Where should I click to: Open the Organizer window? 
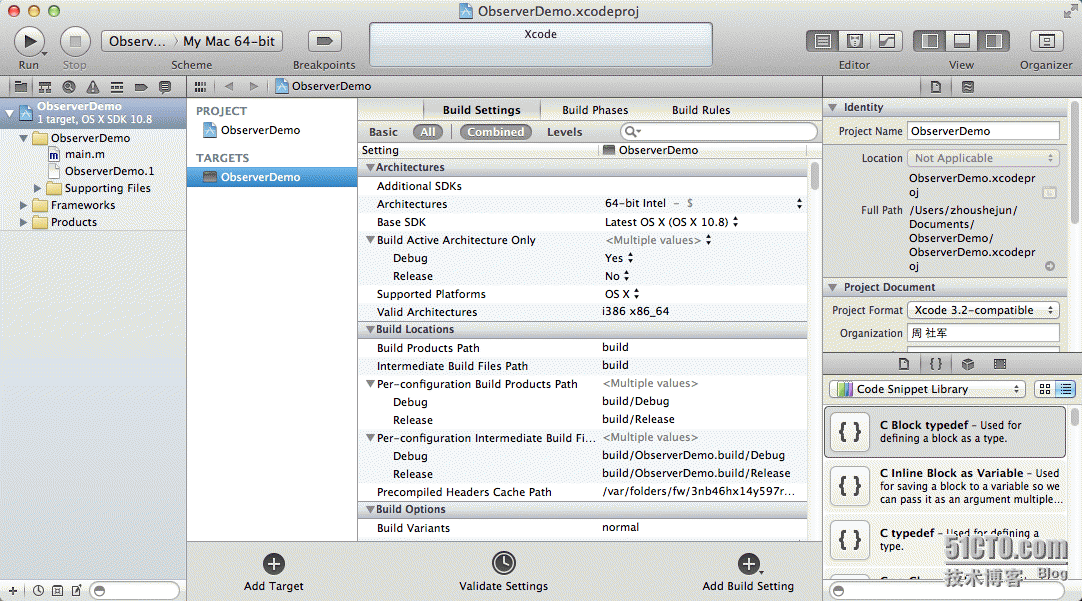pyautogui.click(x=1046, y=41)
